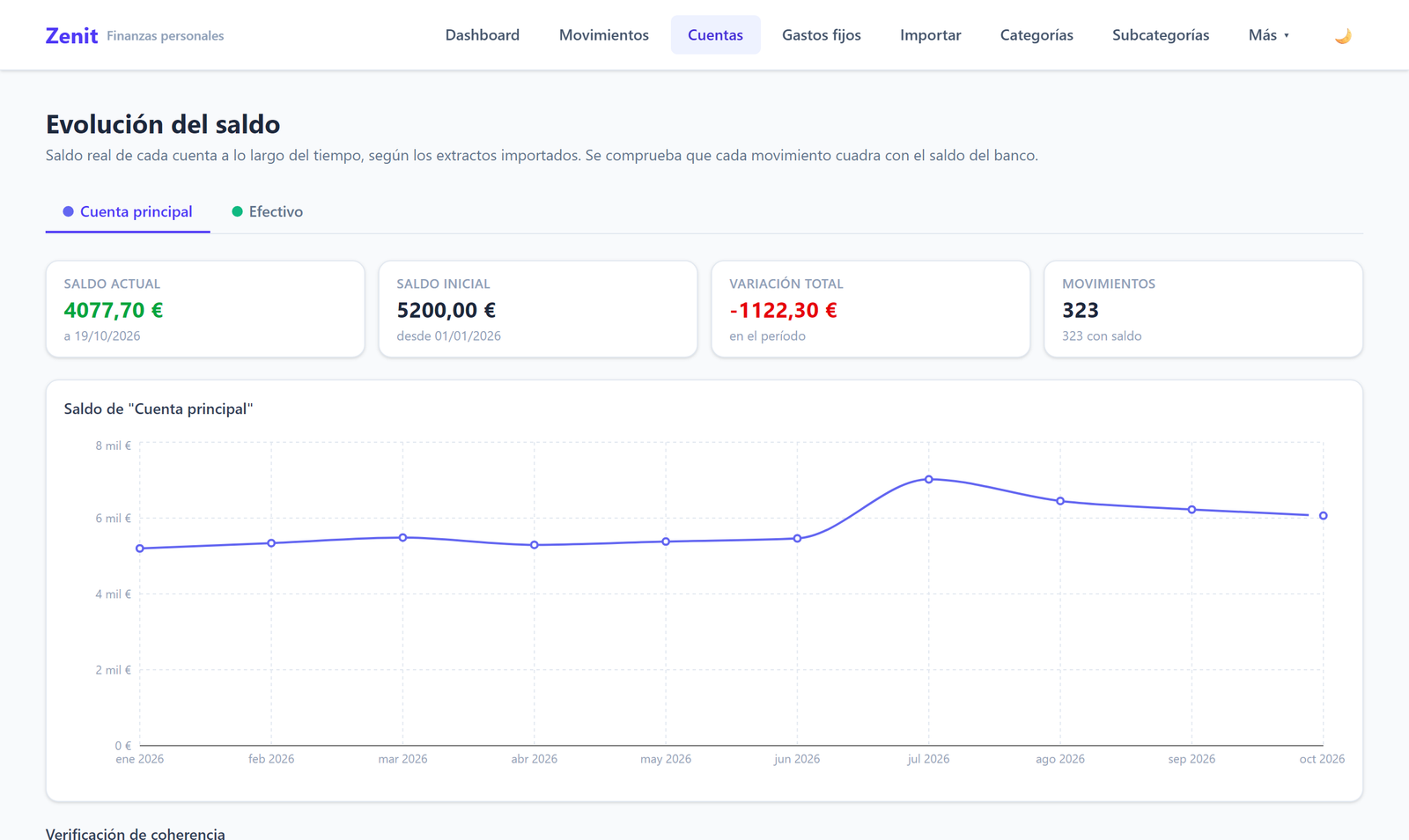This screenshot has height=840, width=1409.
Task: Select the ene 2026 chart data point
Action: 140,549
